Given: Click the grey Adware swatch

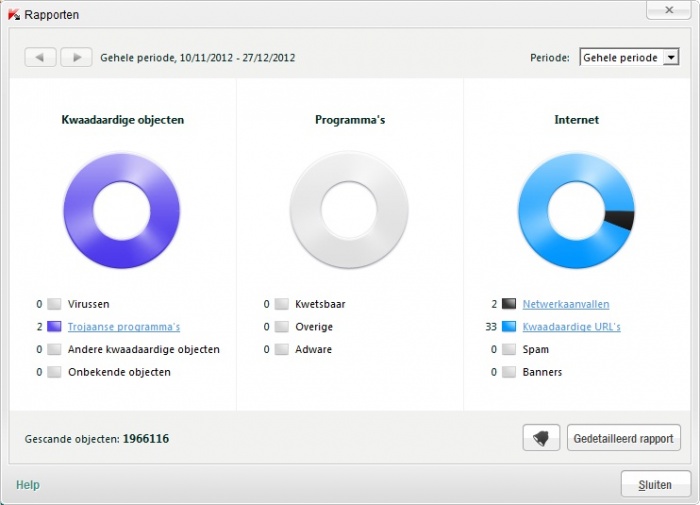Looking at the screenshot, I should [281, 349].
